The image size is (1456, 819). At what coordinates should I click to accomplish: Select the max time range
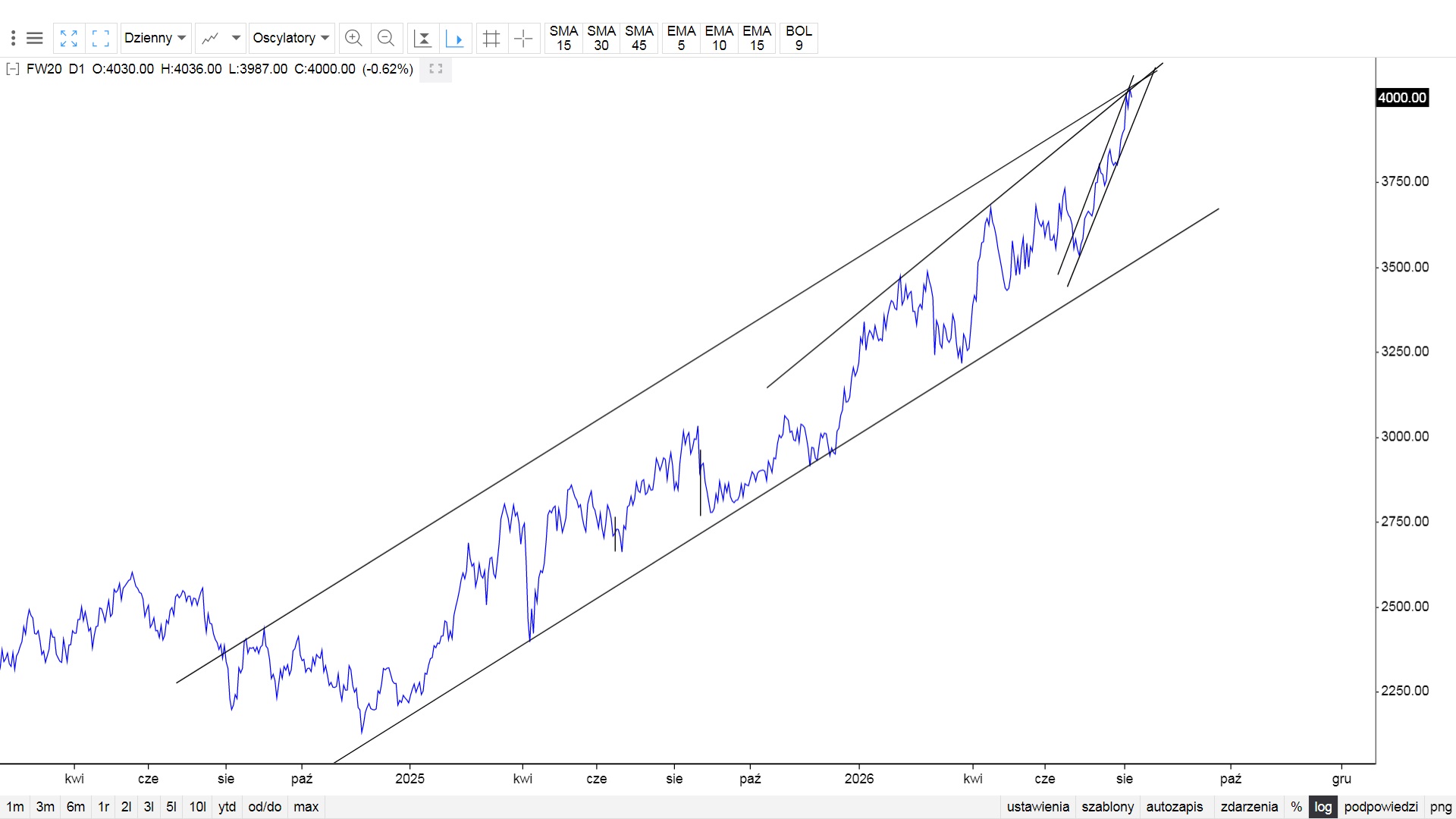[306, 807]
